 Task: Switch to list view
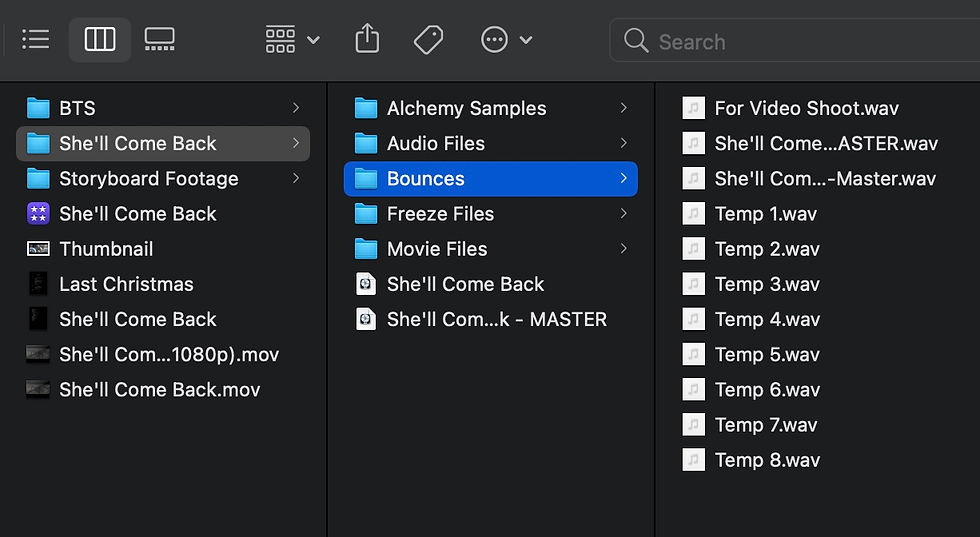click(36, 39)
